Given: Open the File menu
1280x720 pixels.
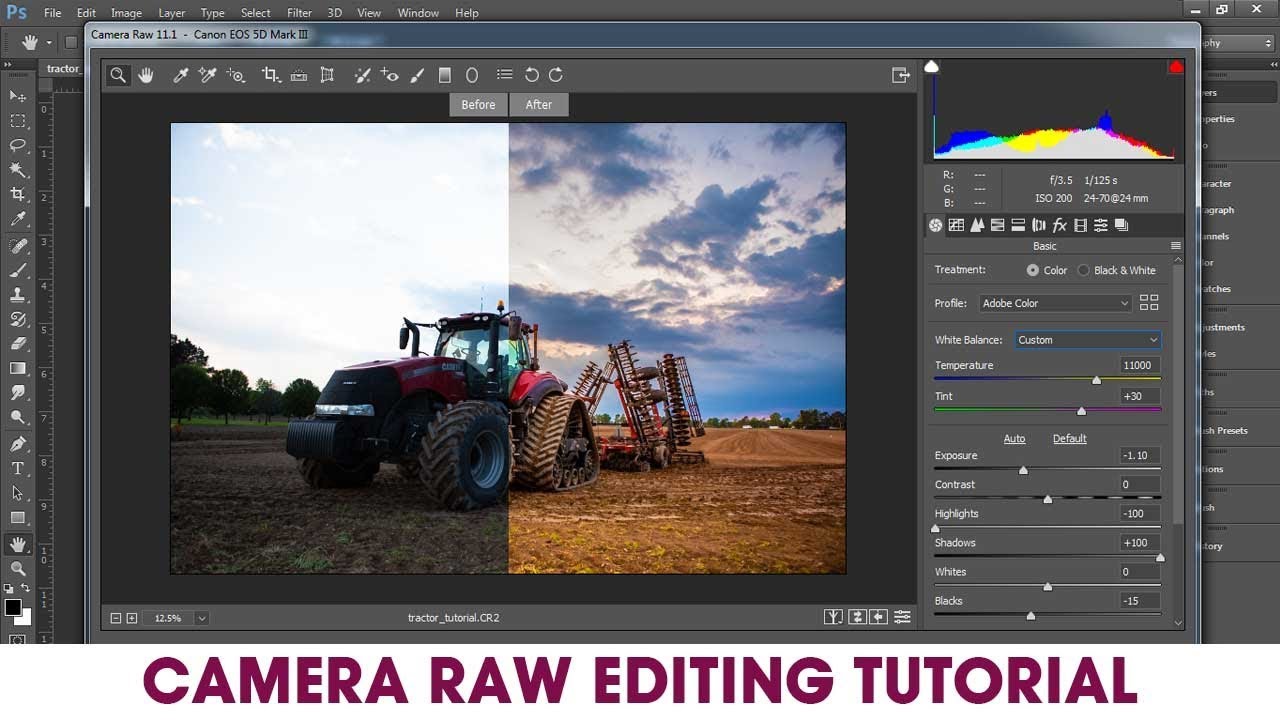Looking at the screenshot, I should [x=53, y=13].
